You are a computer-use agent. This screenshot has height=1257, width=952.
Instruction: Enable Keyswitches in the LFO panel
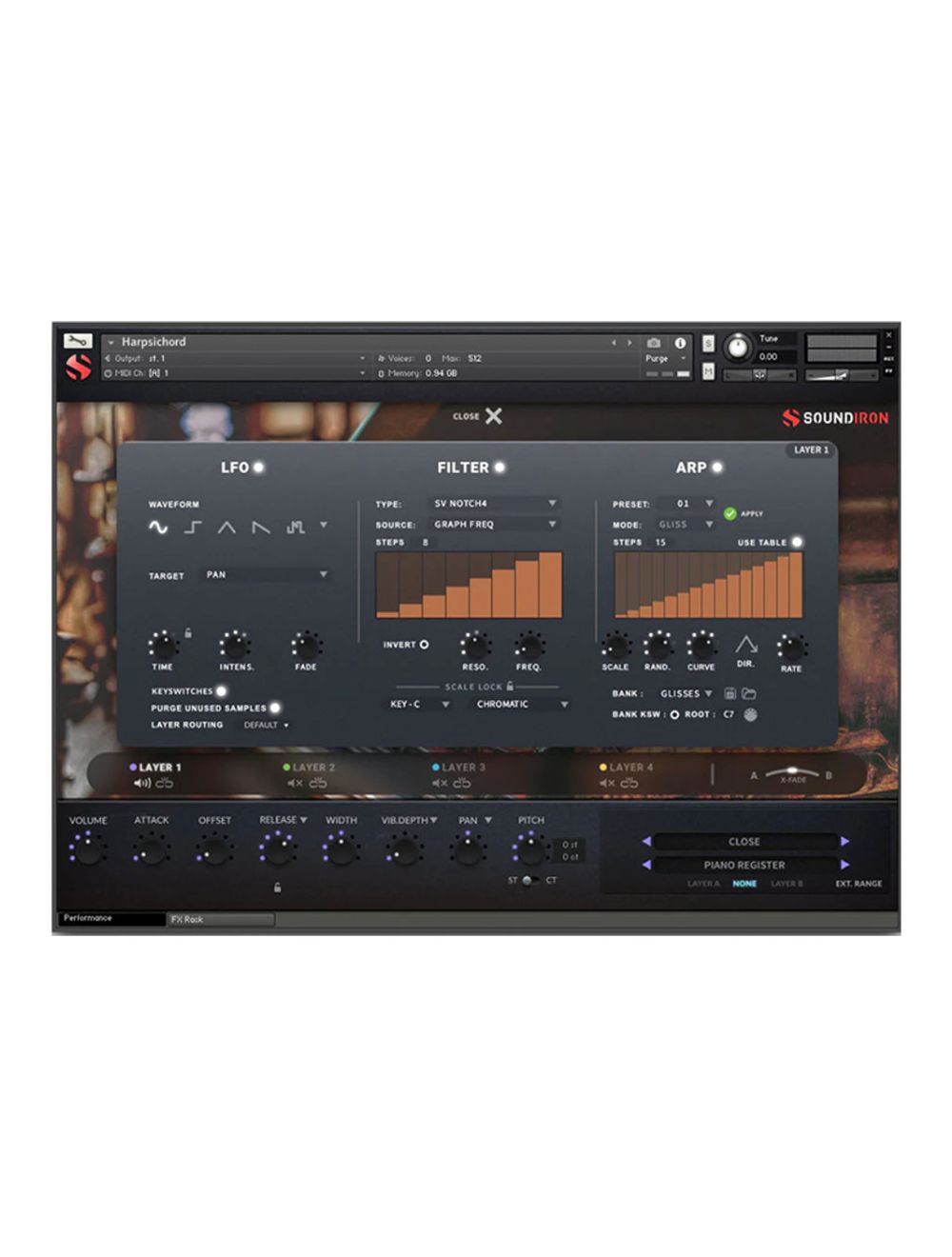coord(222,690)
